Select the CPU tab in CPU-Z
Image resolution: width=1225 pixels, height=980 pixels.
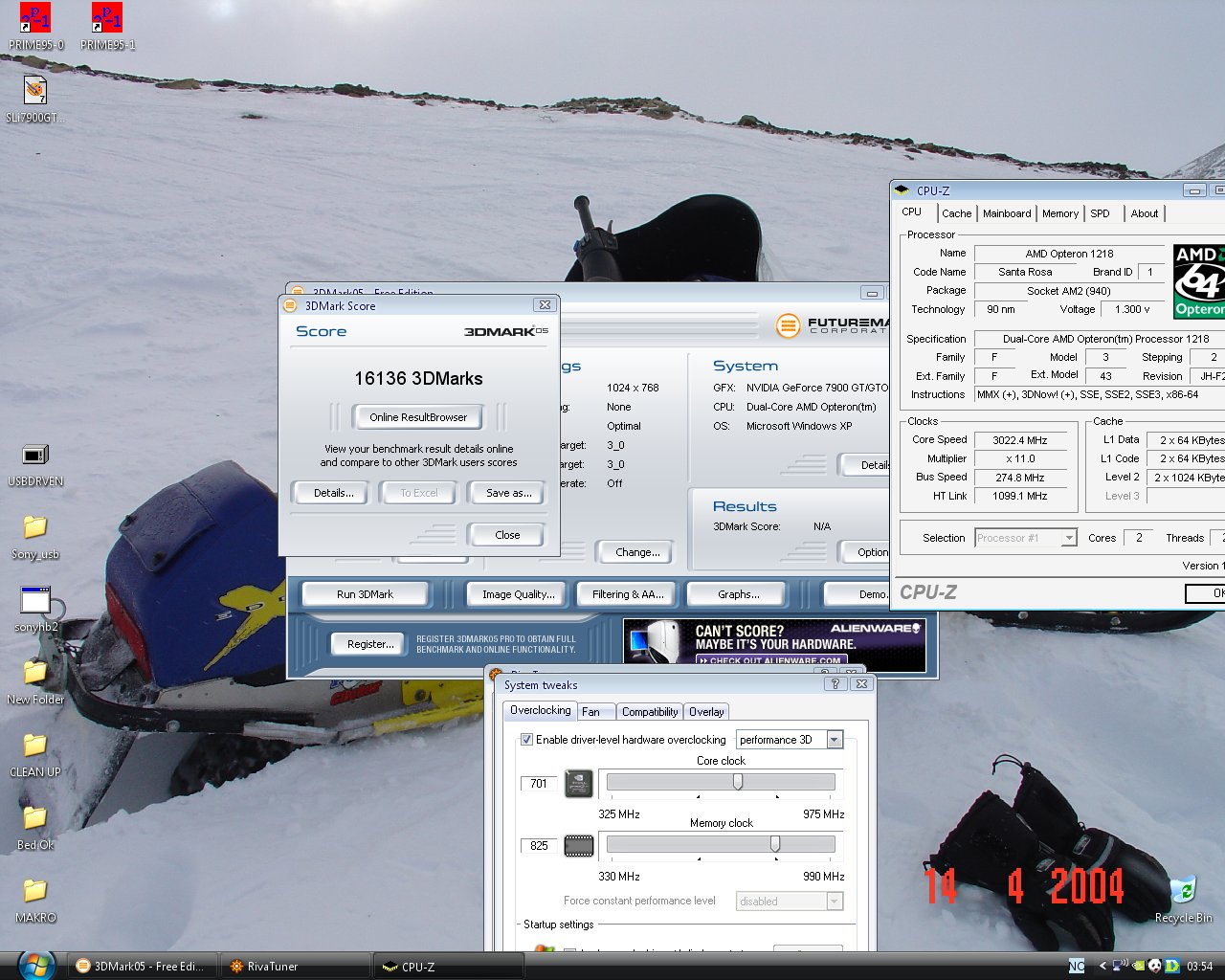click(x=912, y=212)
